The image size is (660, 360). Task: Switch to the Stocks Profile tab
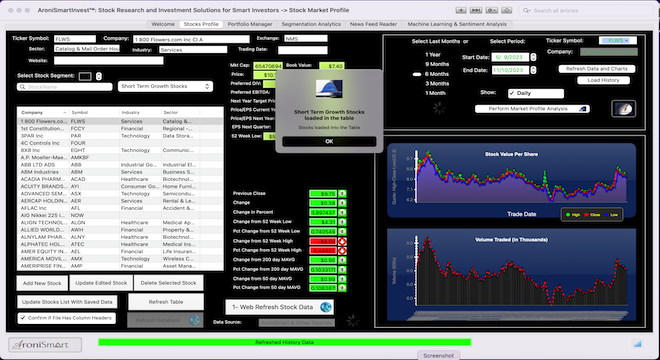click(201, 24)
